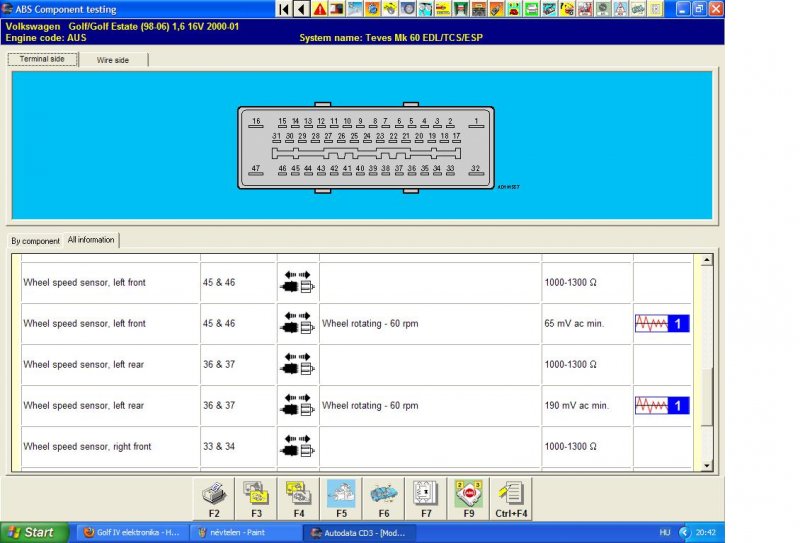This screenshot has width=800, height=543.
Task: Click connector icon in left front 1000-1300 Ω row
Action: (297, 282)
